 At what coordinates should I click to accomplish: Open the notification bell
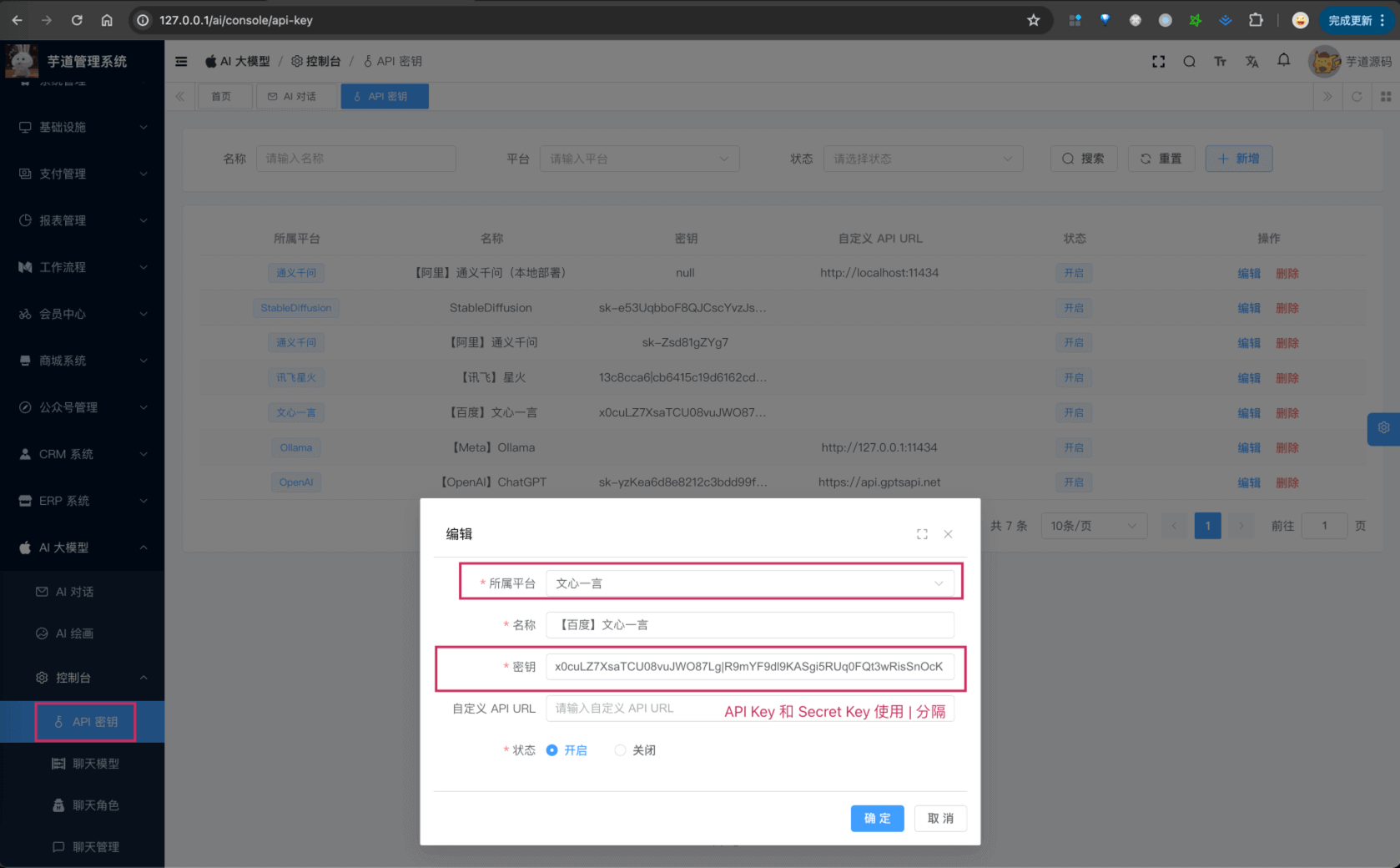click(x=1283, y=60)
